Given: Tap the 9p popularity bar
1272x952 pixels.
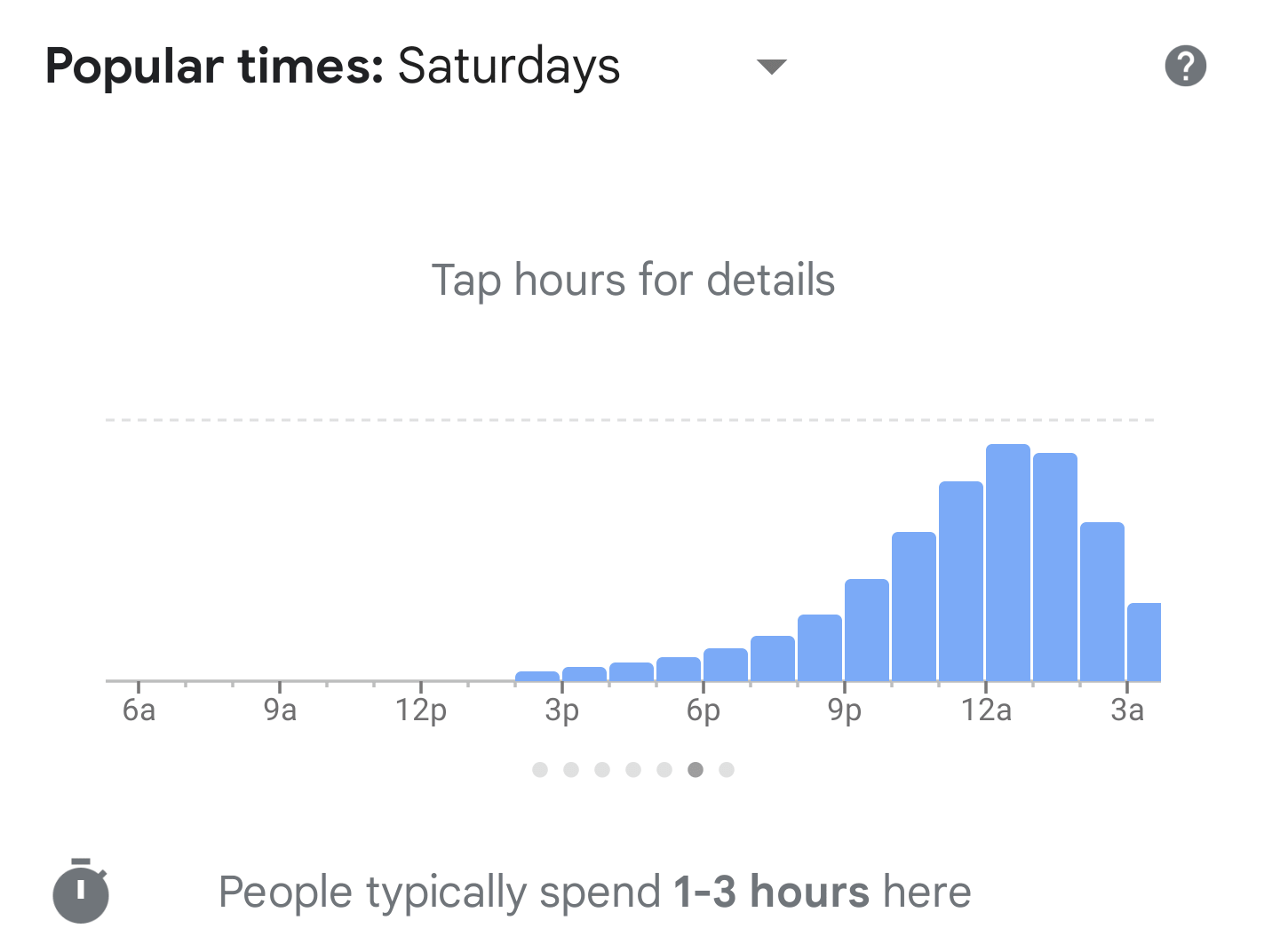Looking at the screenshot, I should point(866,630).
